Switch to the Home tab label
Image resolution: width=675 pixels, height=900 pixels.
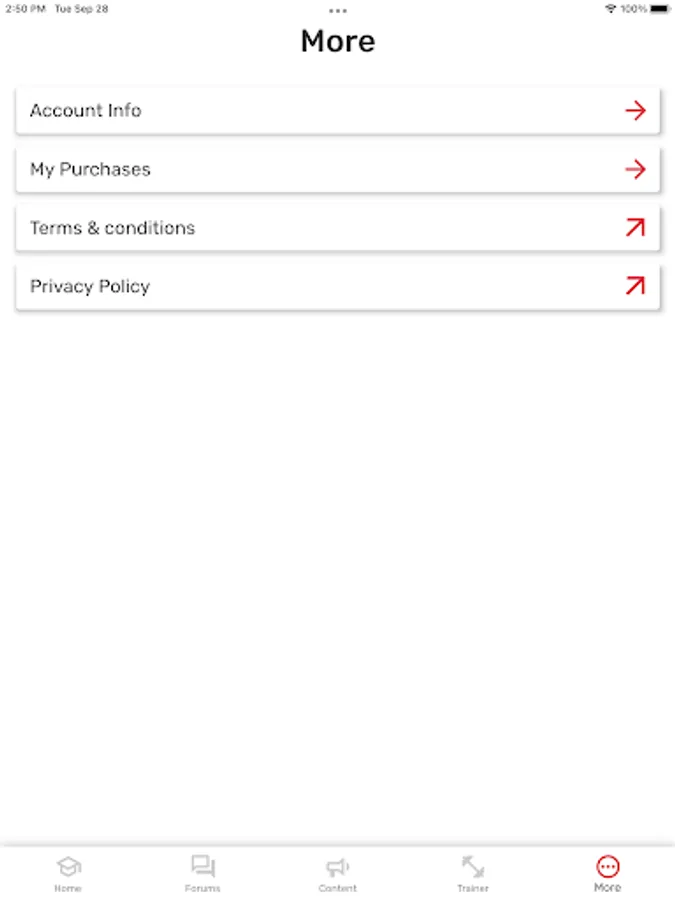point(68,888)
